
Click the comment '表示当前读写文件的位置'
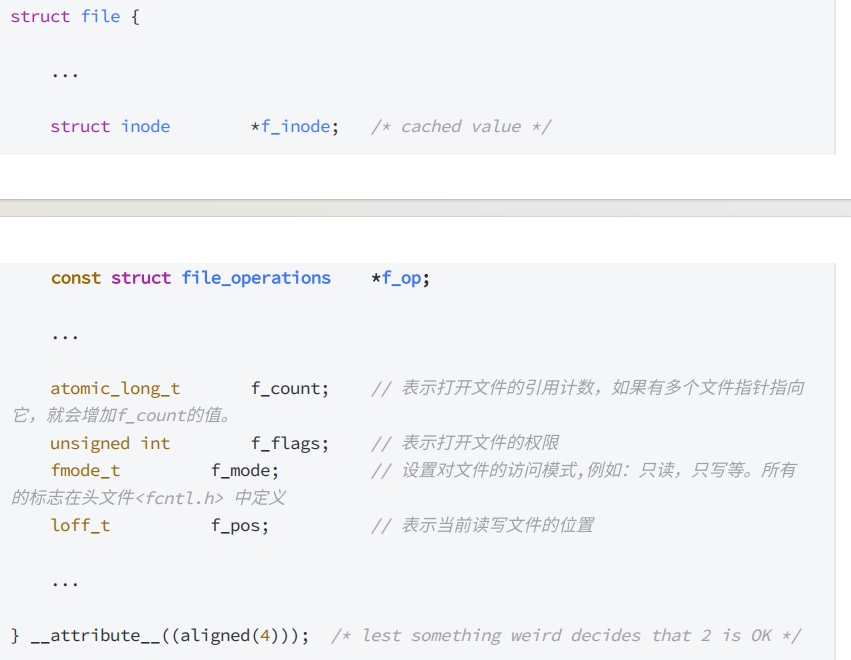483,525
